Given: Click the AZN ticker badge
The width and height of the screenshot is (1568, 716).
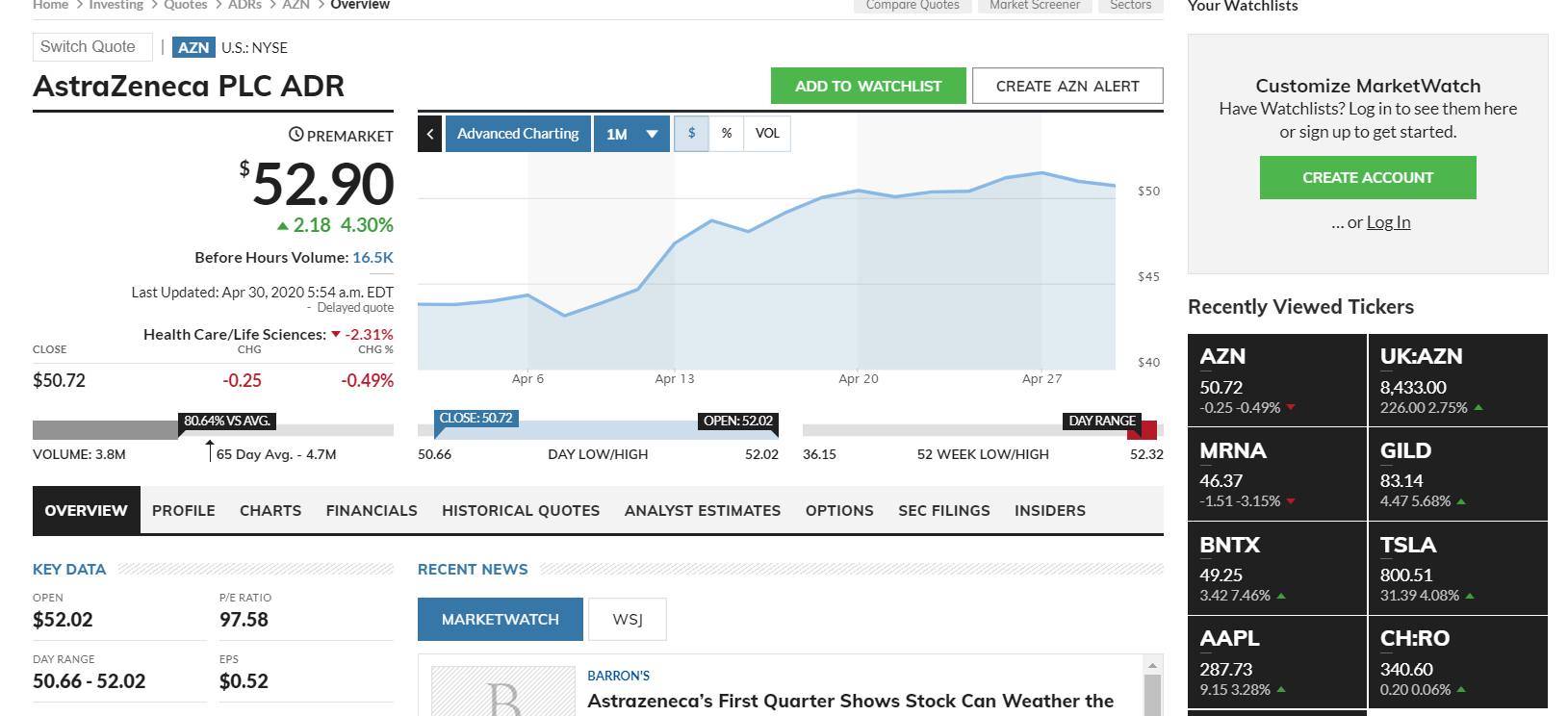Looking at the screenshot, I should click(x=193, y=47).
